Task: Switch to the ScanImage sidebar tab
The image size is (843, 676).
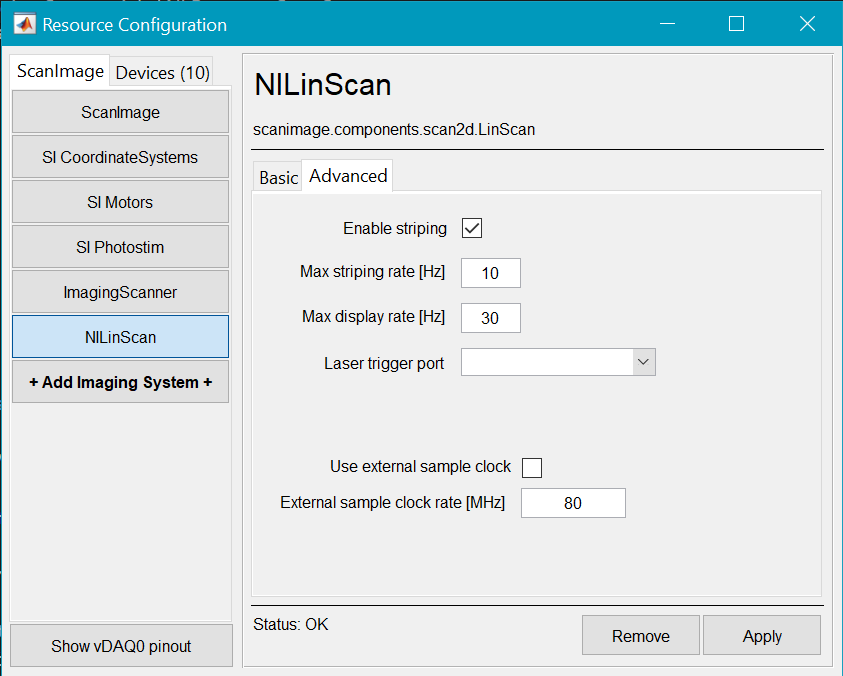Action: point(60,71)
